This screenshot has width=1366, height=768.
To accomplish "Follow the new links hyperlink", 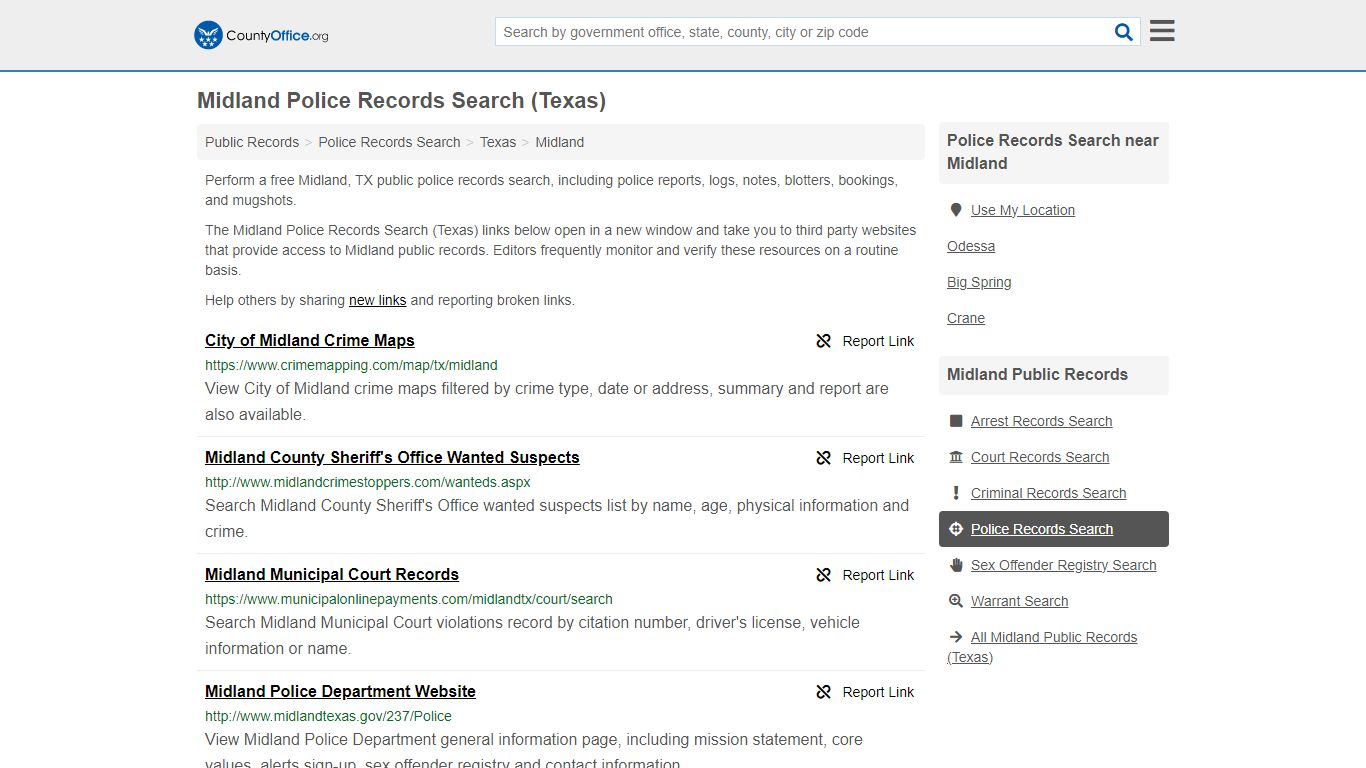I will 377,300.
